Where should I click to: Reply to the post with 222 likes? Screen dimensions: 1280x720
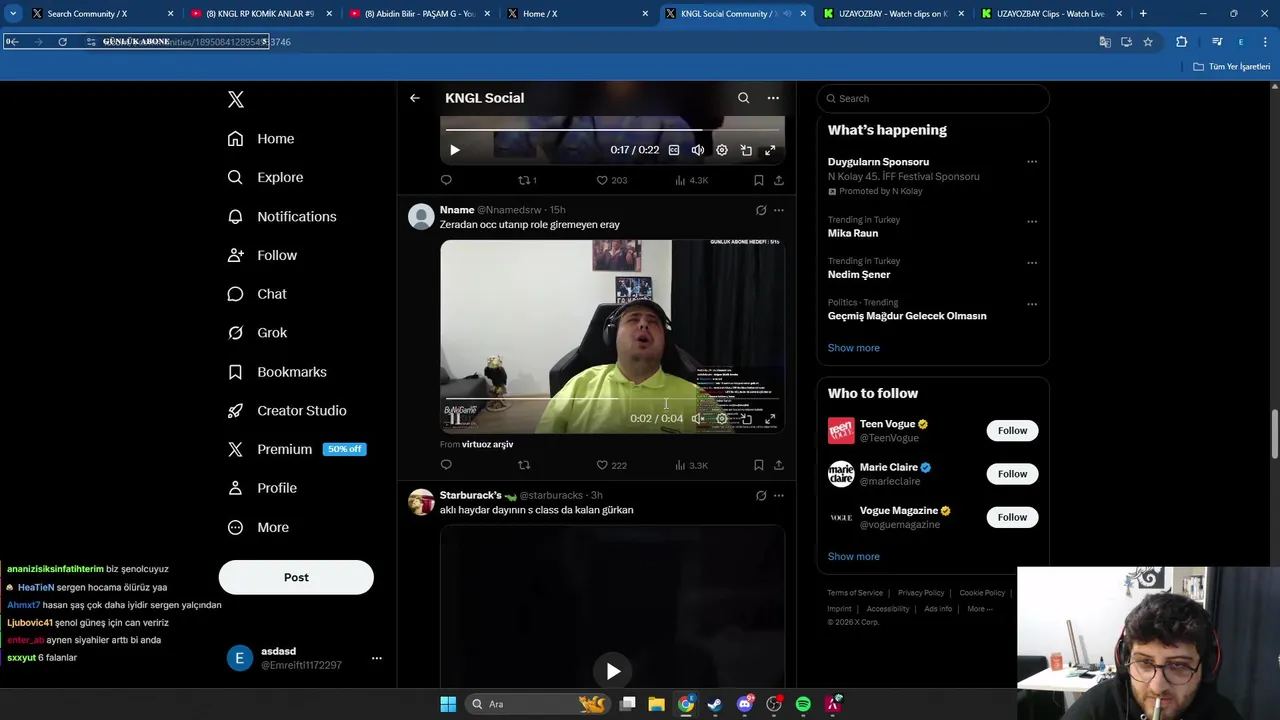446,465
